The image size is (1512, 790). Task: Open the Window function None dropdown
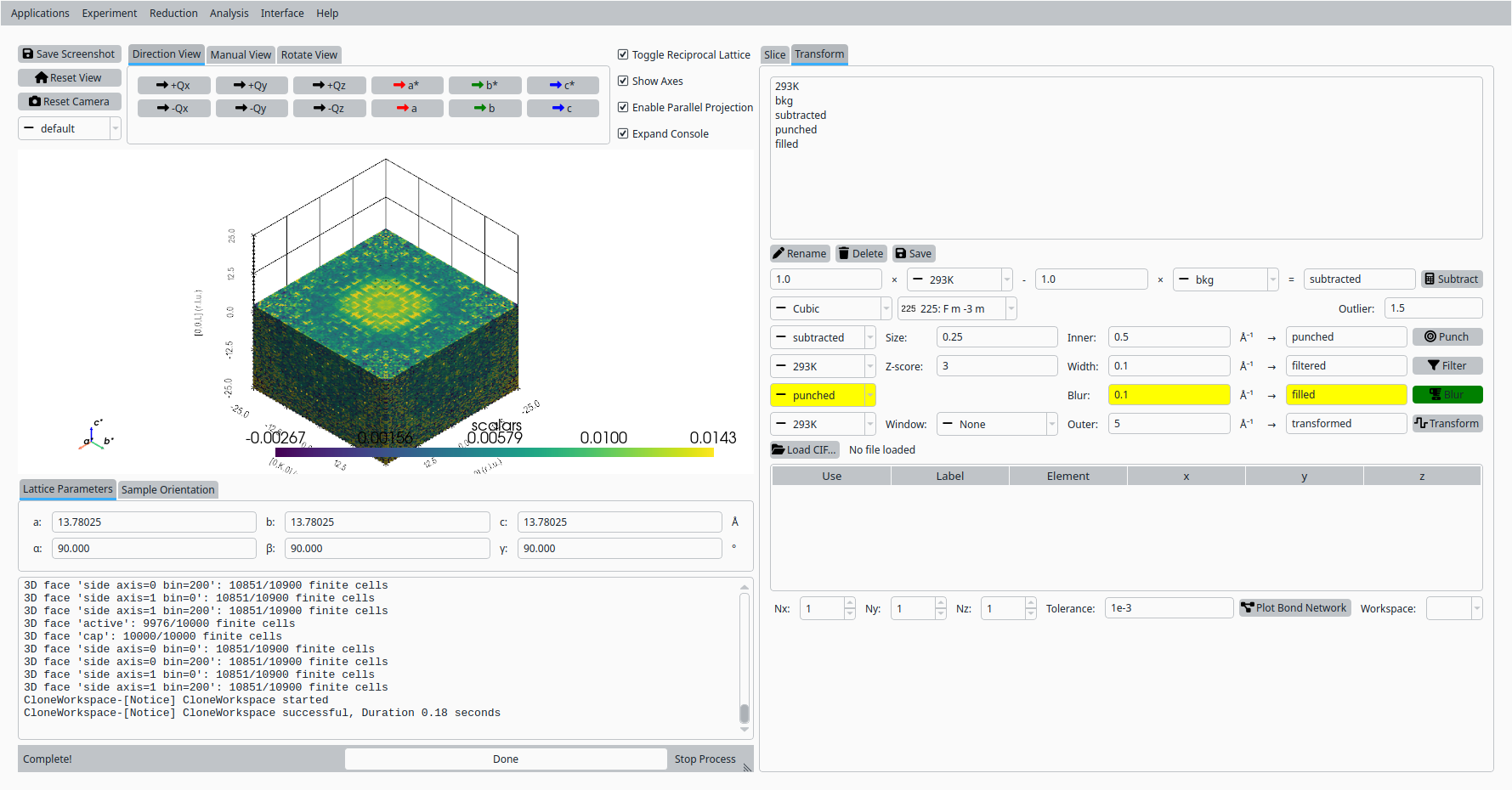997,424
